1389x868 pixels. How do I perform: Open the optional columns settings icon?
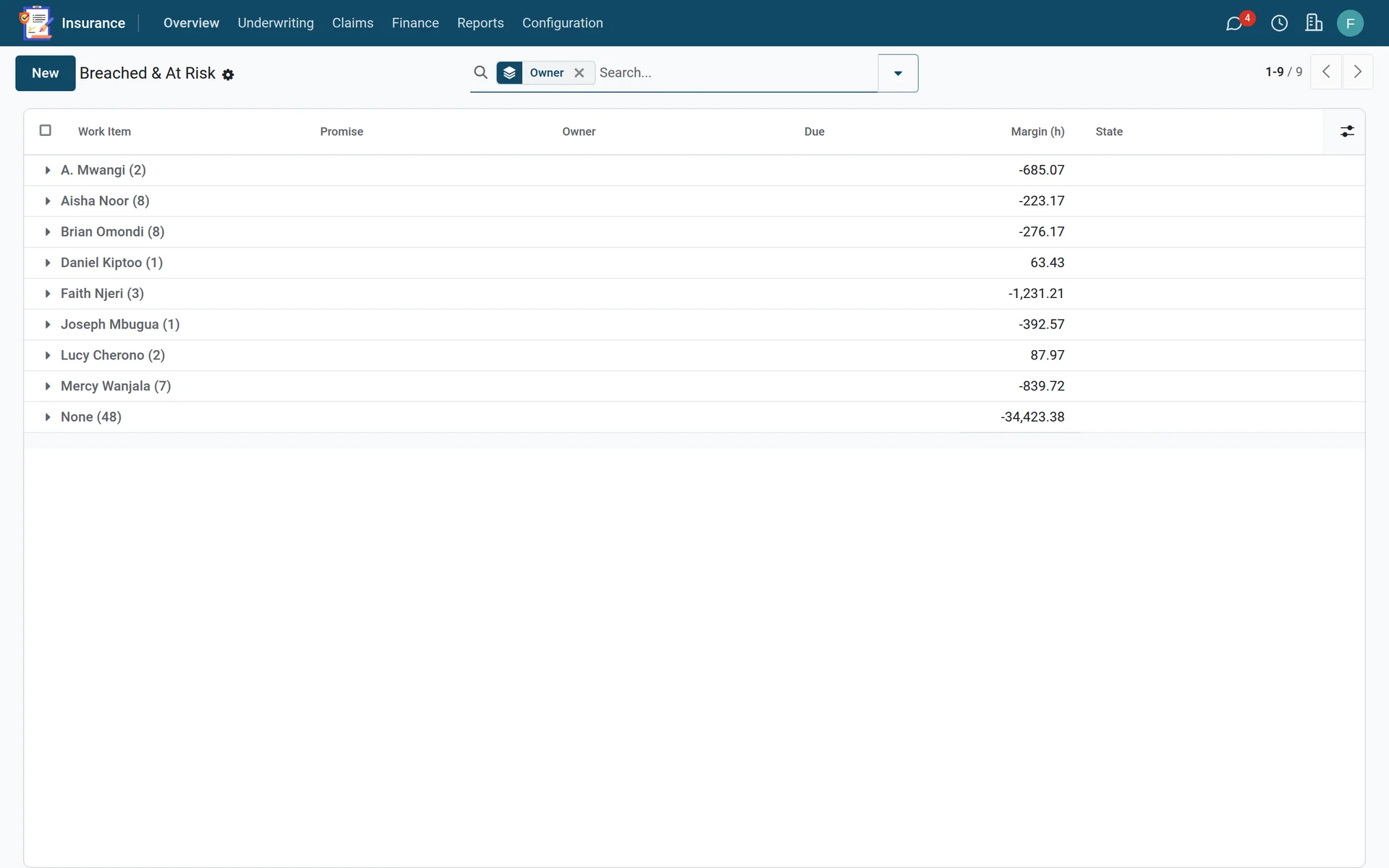tap(1347, 132)
